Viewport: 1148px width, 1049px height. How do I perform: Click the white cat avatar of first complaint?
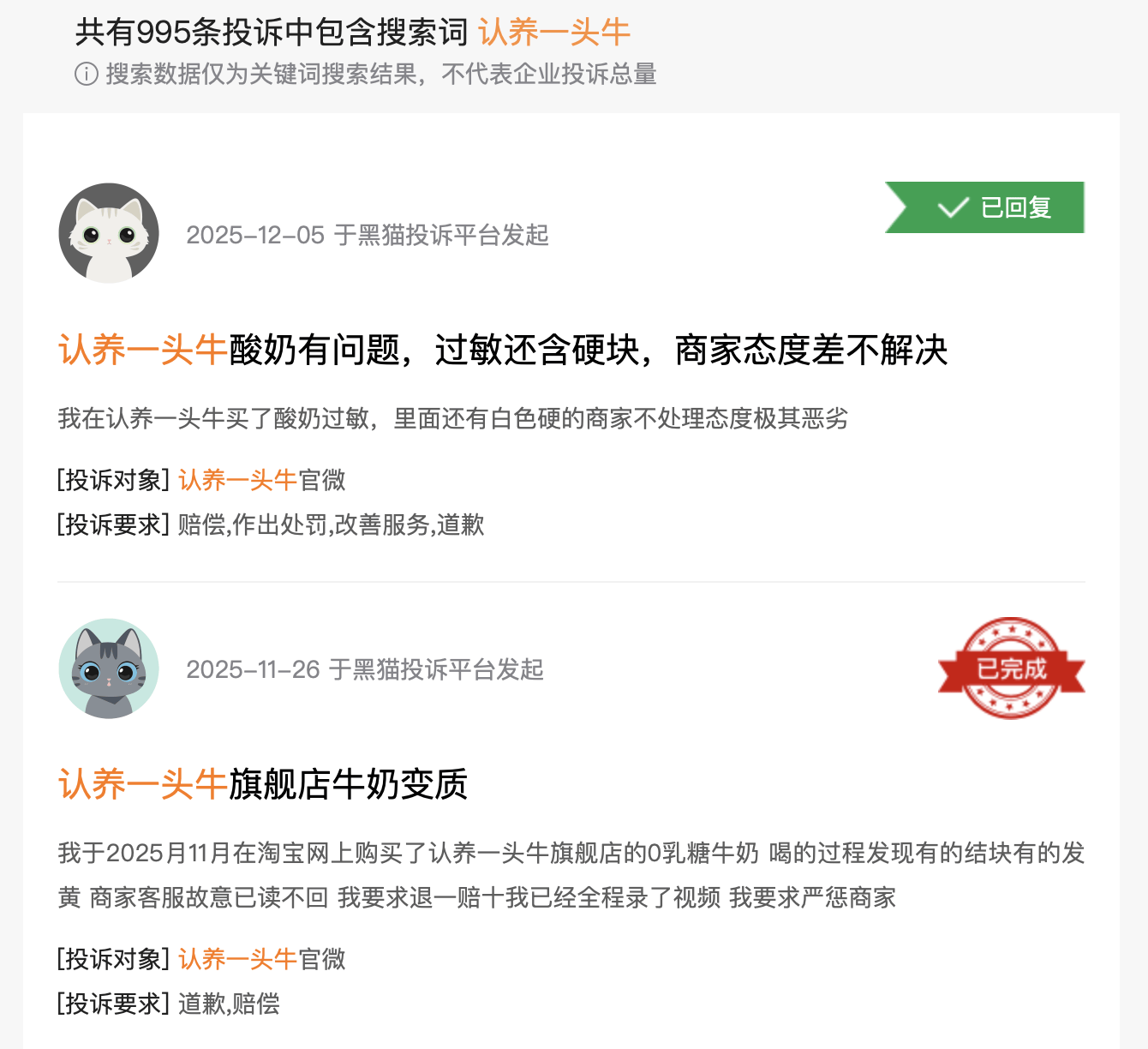click(x=109, y=233)
